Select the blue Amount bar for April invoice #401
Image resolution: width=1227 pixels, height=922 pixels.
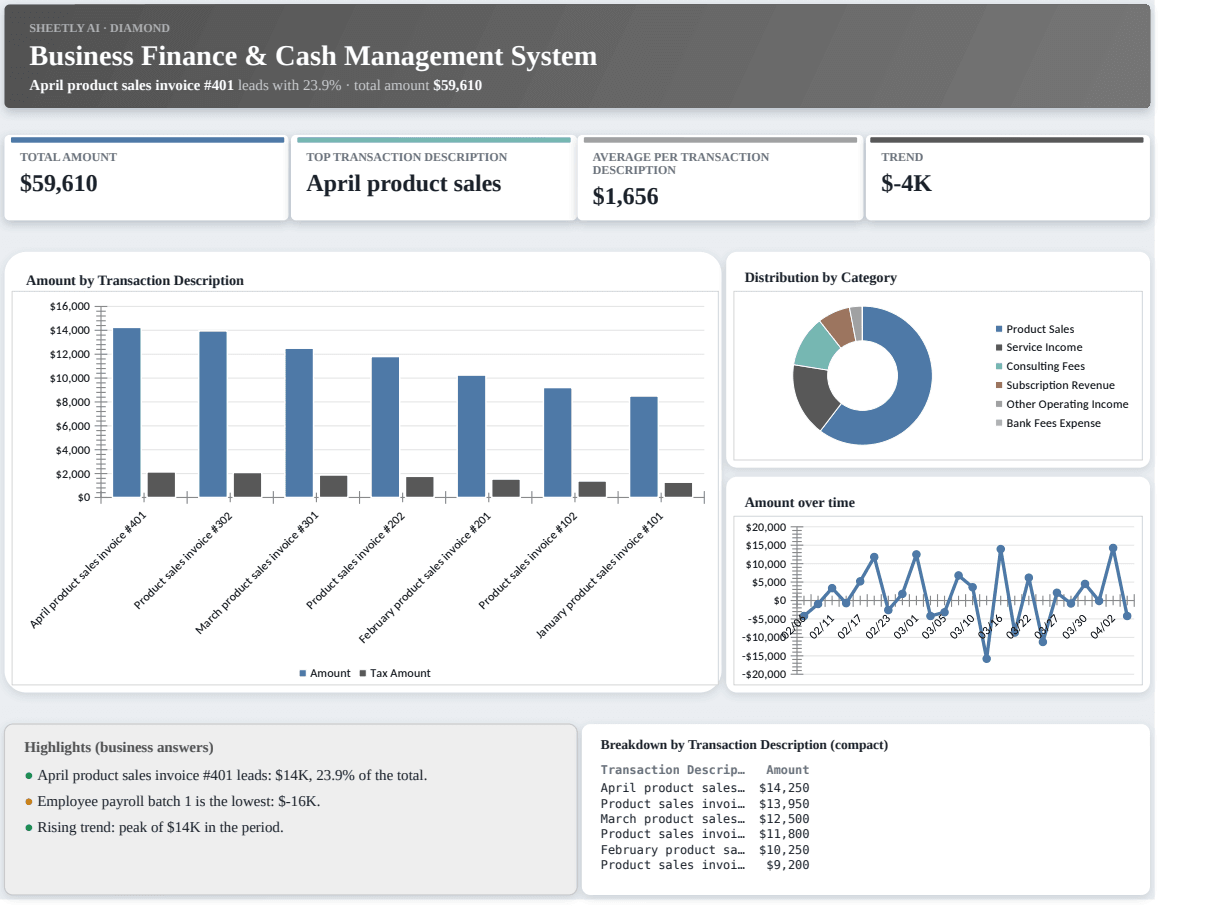tap(127, 412)
